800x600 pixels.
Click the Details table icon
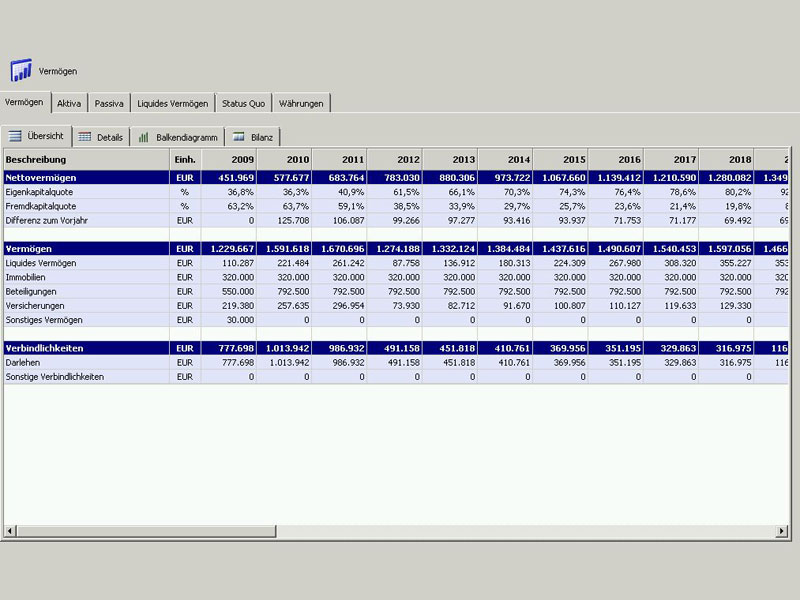point(85,137)
